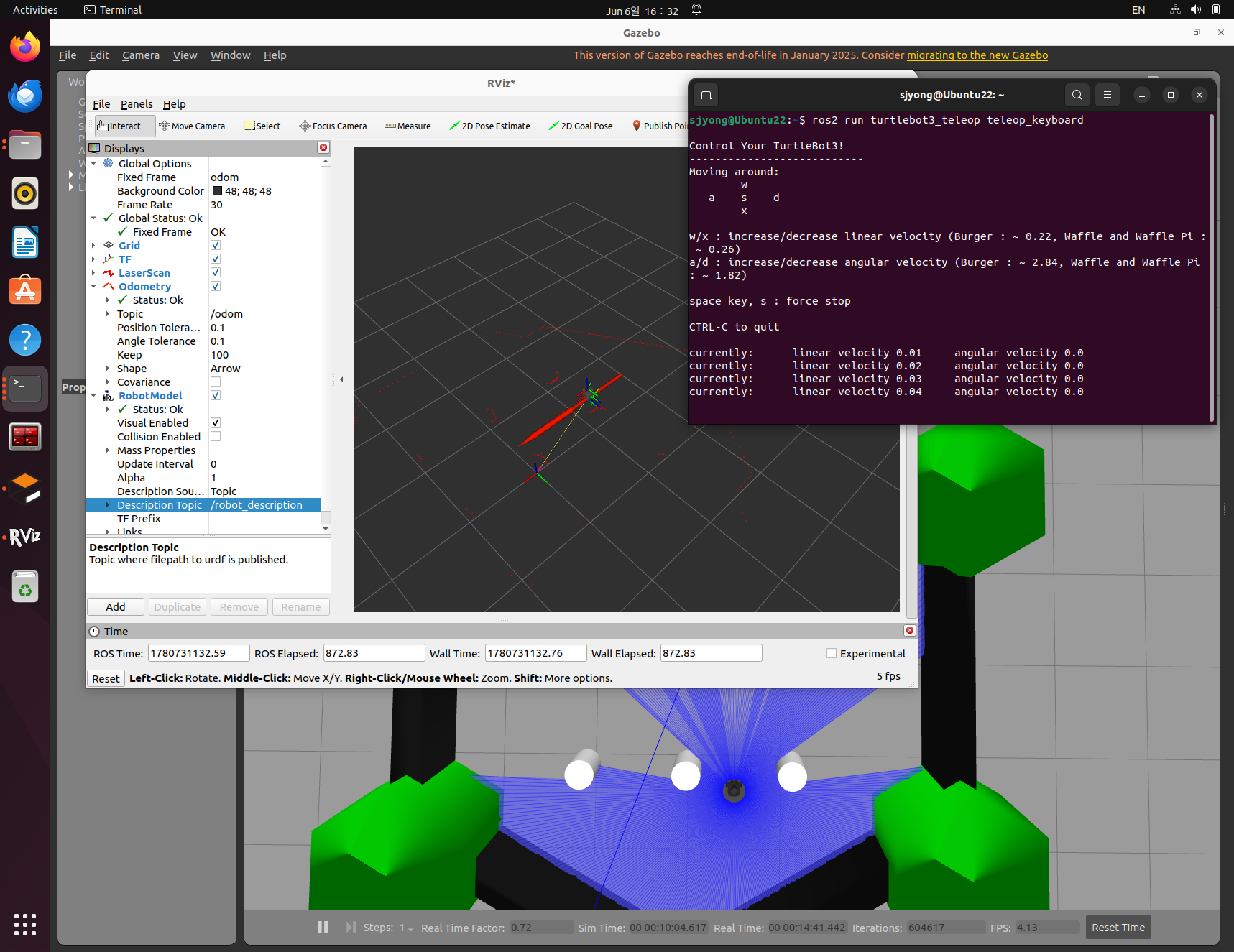This screenshot has width=1234, height=952.
Task: Select the 2D Pose Estimate tool
Action: [489, 126]
